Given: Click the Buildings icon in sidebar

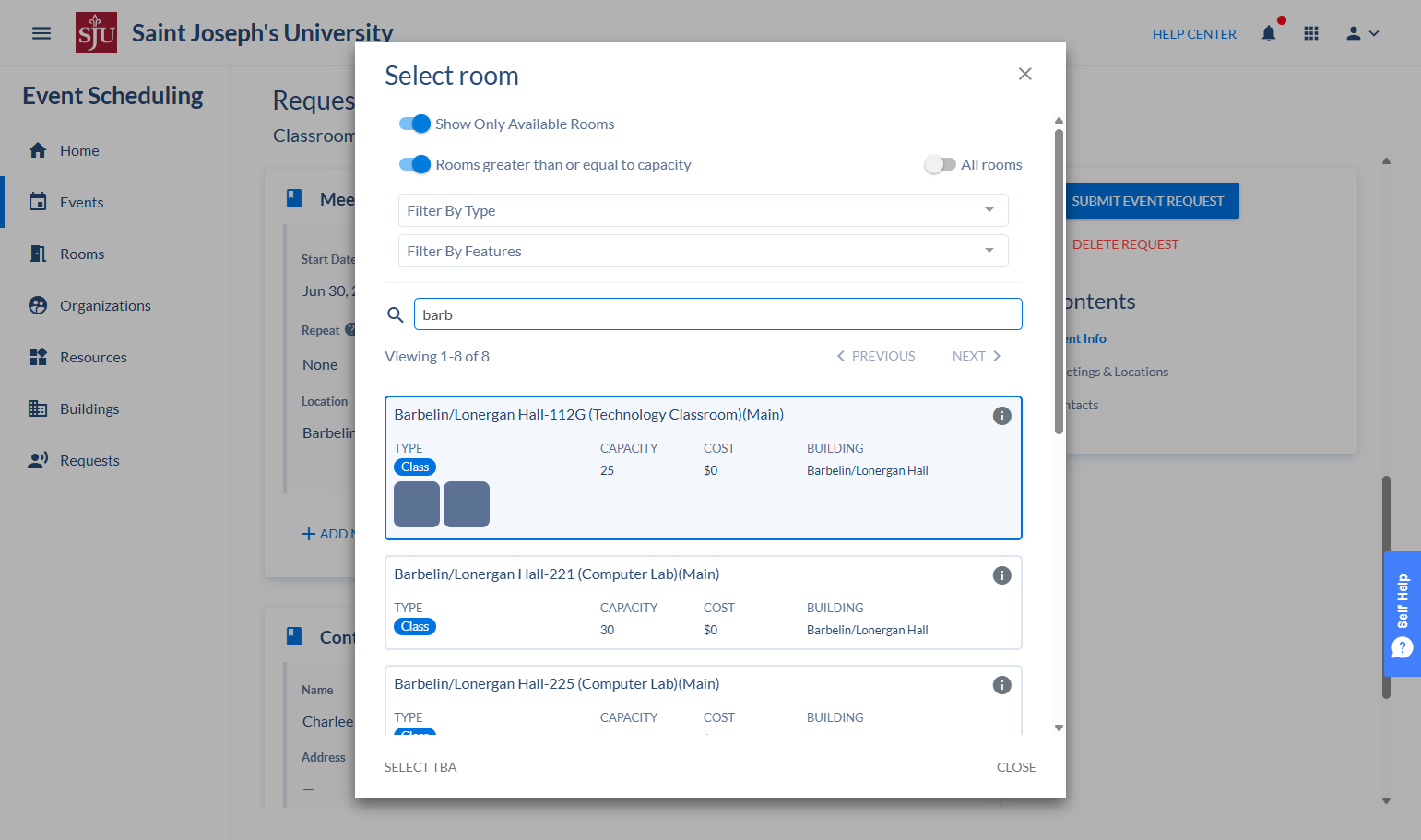Looking at the screenshot, I should [x=38, y=408].
